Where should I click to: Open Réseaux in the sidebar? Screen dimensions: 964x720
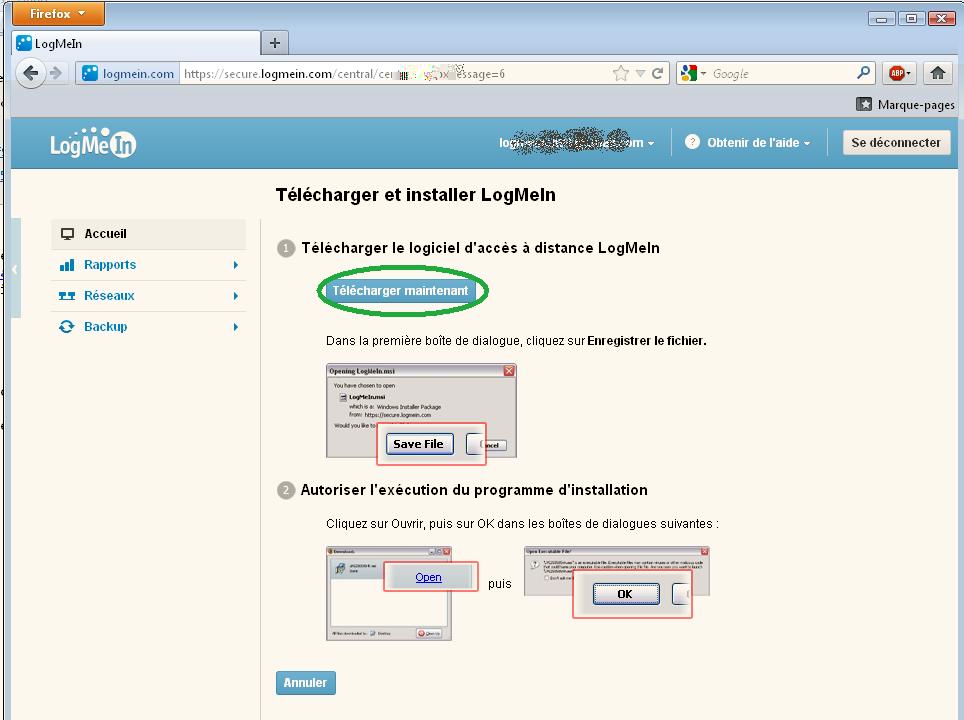(148, 296)
